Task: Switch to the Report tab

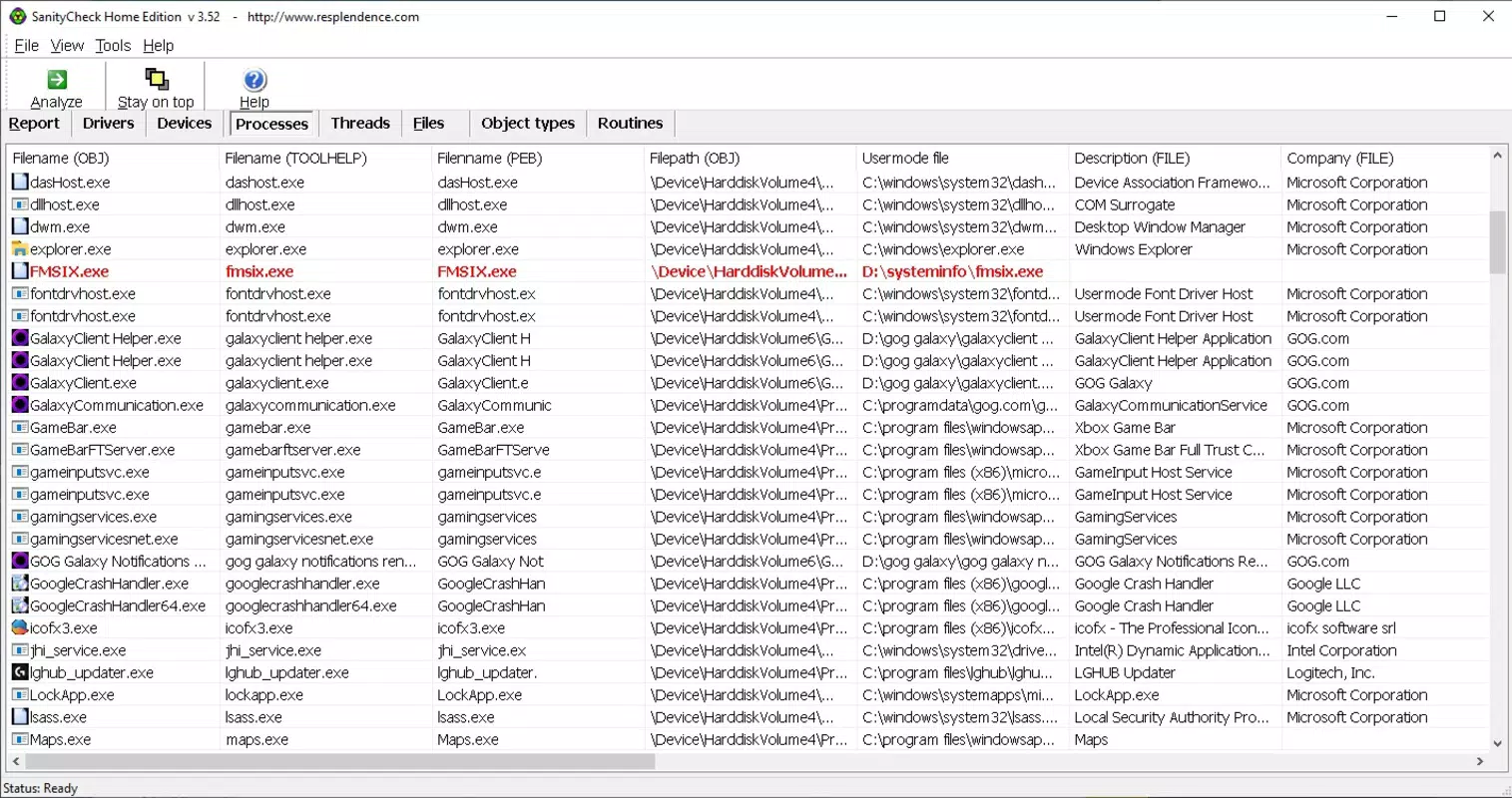Action: point(34,123)
